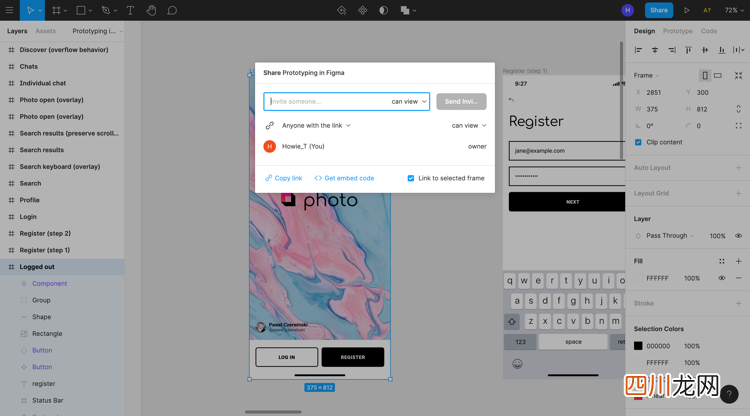This screenshot has width=750, height=416.
Task: Open can view dropdown in invite field
Action: (x=409, y=101)
